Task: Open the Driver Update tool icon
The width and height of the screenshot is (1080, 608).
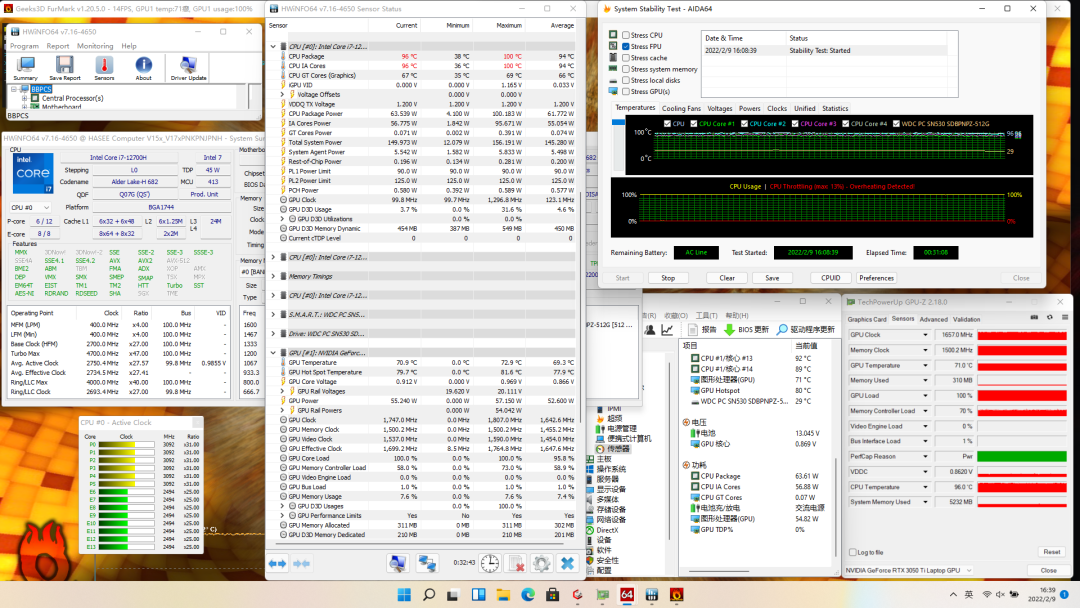Action: pos(188,66)
